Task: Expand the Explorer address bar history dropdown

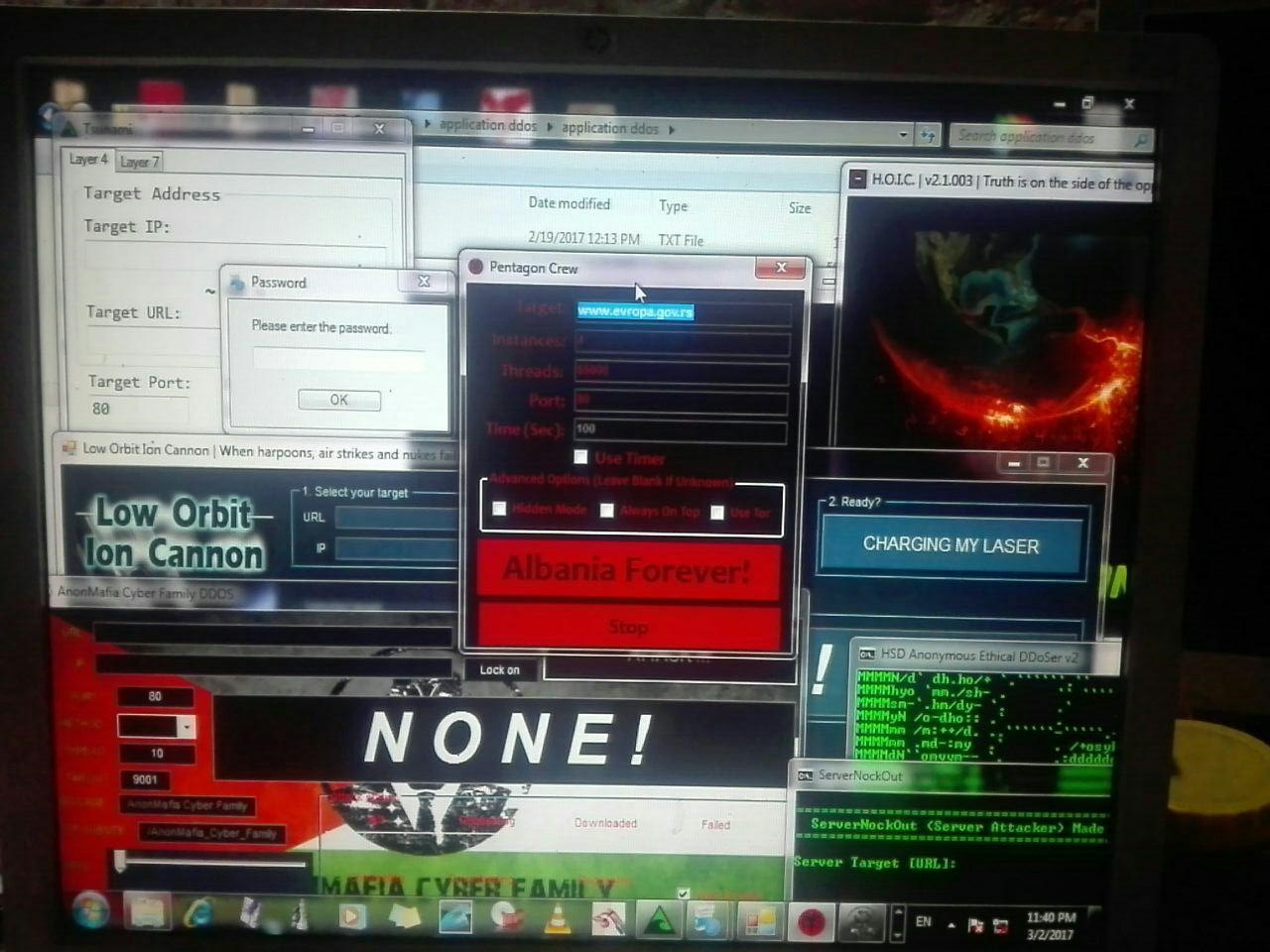Action: pyautogui.click(x=903, y=134)
